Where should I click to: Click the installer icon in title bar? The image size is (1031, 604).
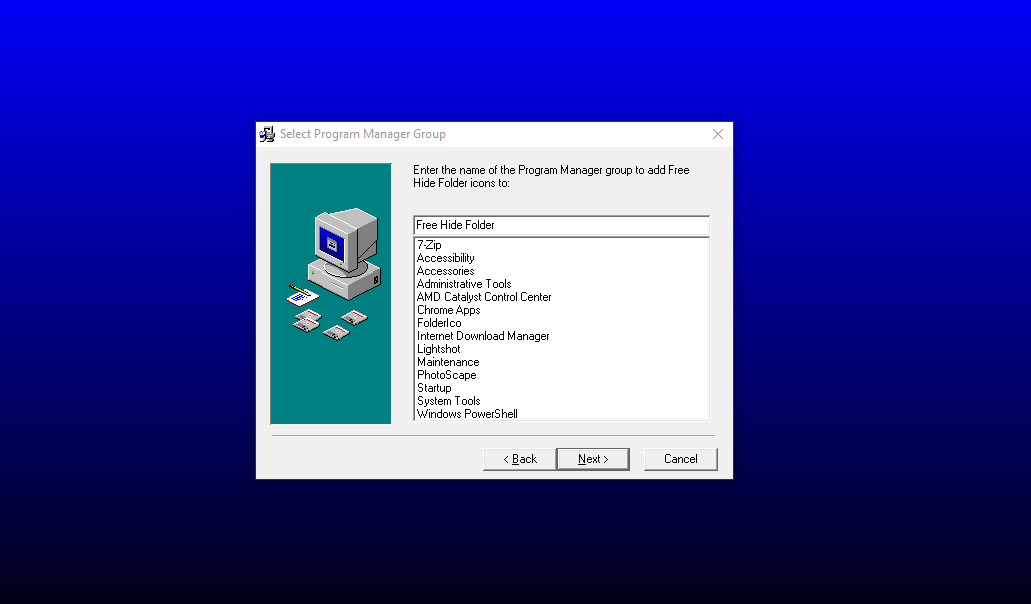[267, 134]
